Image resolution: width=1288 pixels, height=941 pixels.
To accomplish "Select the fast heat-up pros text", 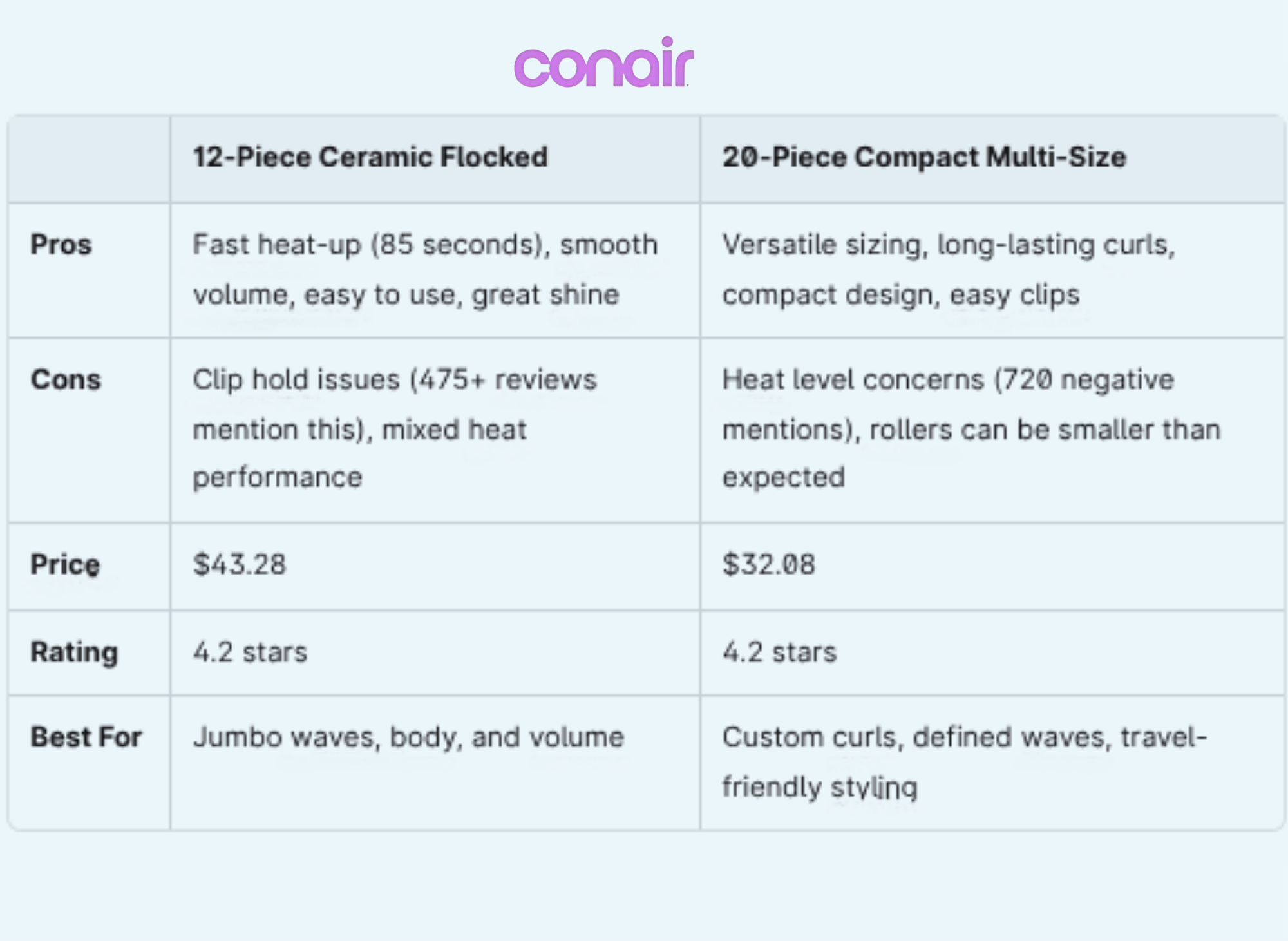I will pyautogui.click(x=425, y=269).
